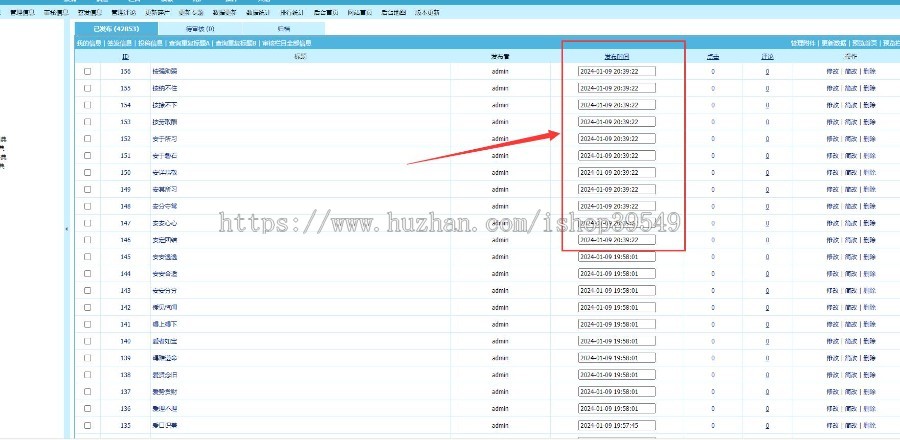Focus the publish time input of row 152
This screenshot has width=900, height=440.
click(x=616, y=139)
